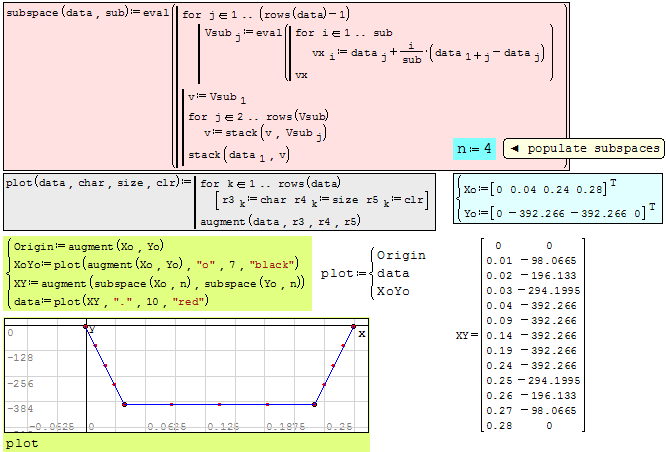
Task: Click the black origin point at graph's top-left
Action: click(x=87, y=326)
